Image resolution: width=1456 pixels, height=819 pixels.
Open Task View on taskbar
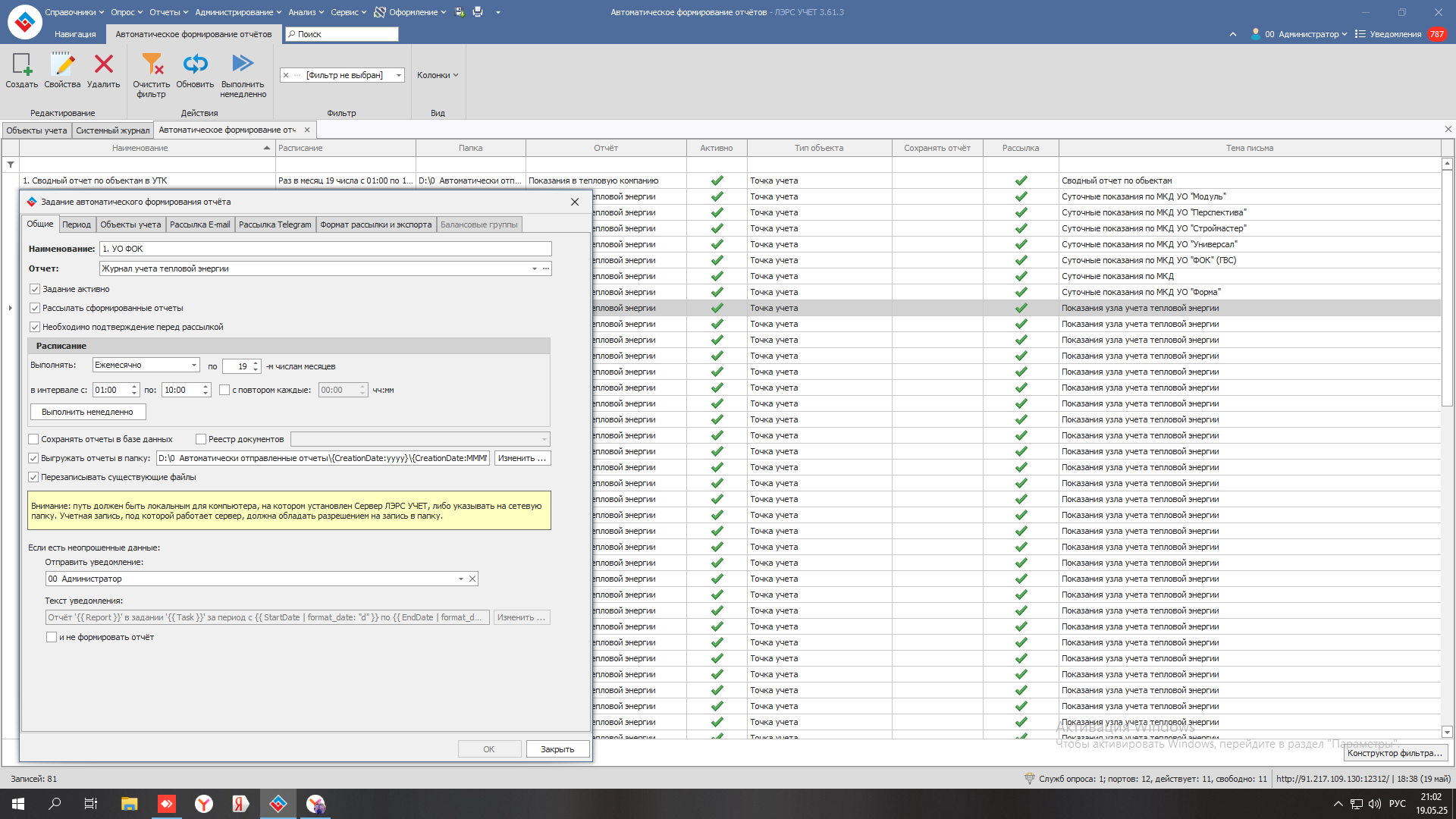[91, 804]
